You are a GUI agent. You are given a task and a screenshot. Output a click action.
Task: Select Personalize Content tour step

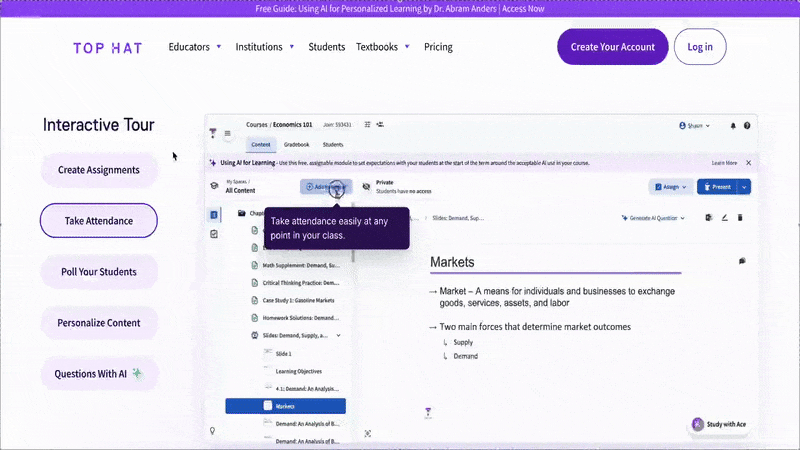coord(98,323)
